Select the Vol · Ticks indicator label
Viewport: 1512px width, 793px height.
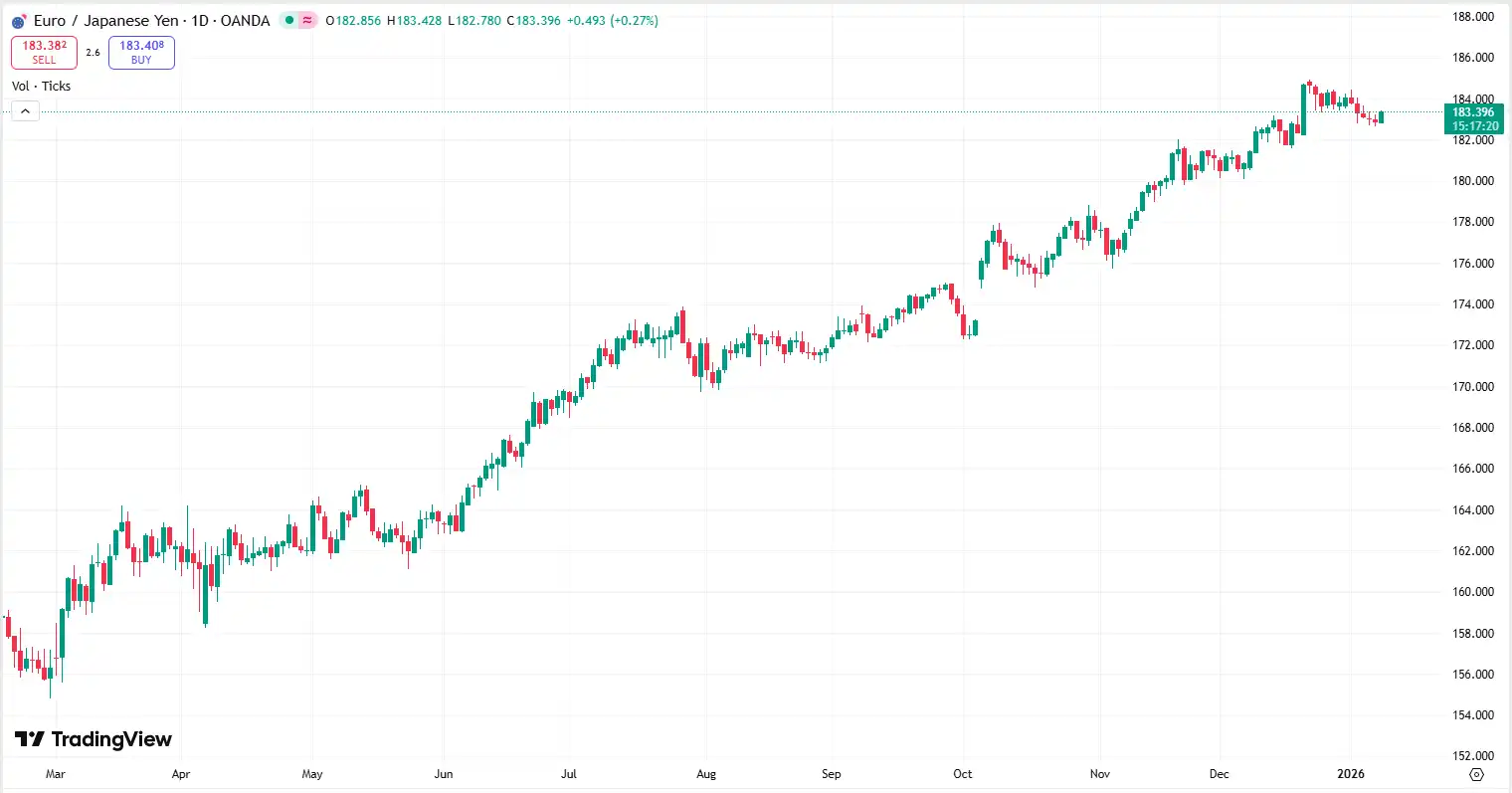41,86
